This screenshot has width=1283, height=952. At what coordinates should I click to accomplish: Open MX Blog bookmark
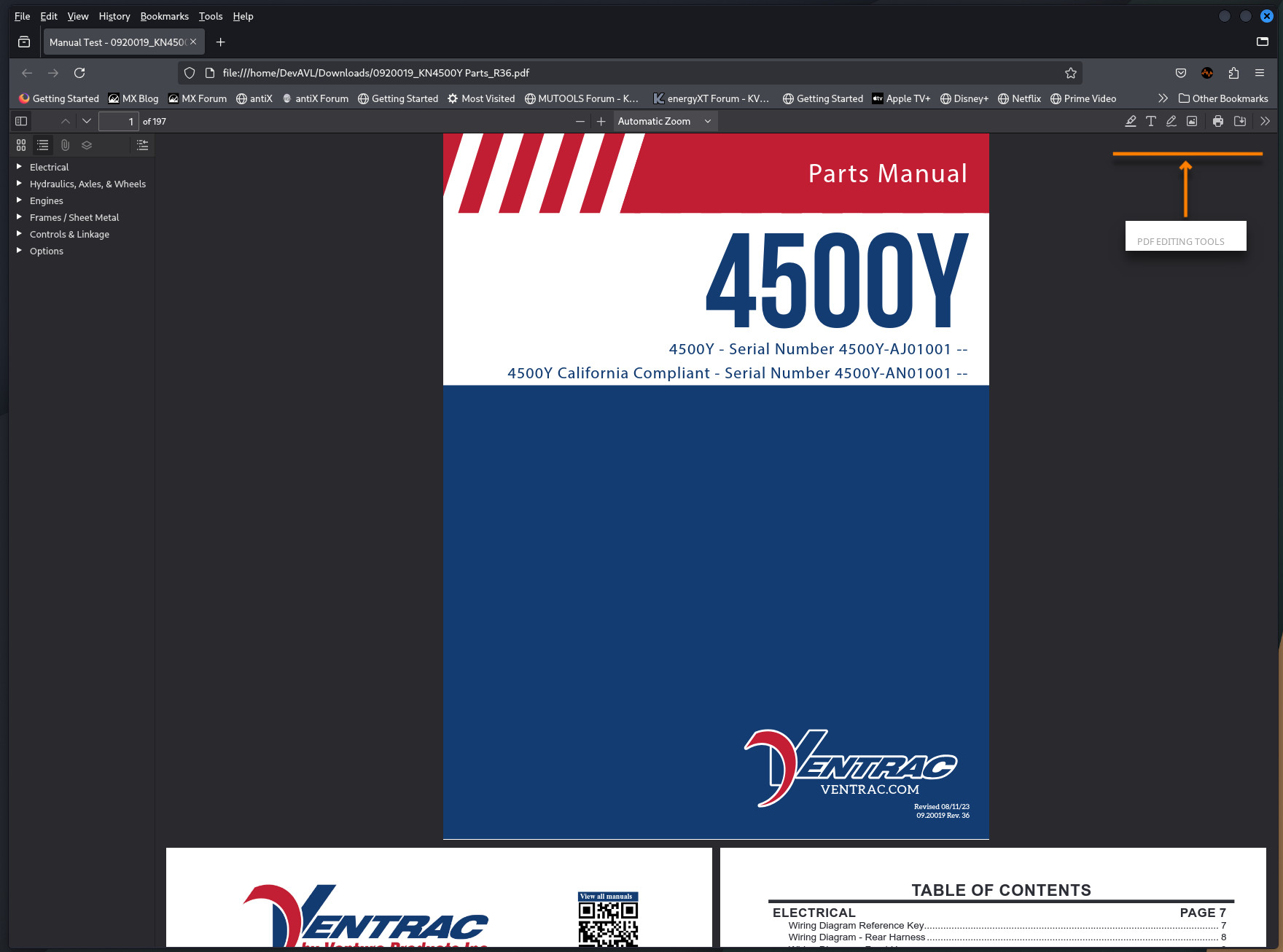(133, 98)
